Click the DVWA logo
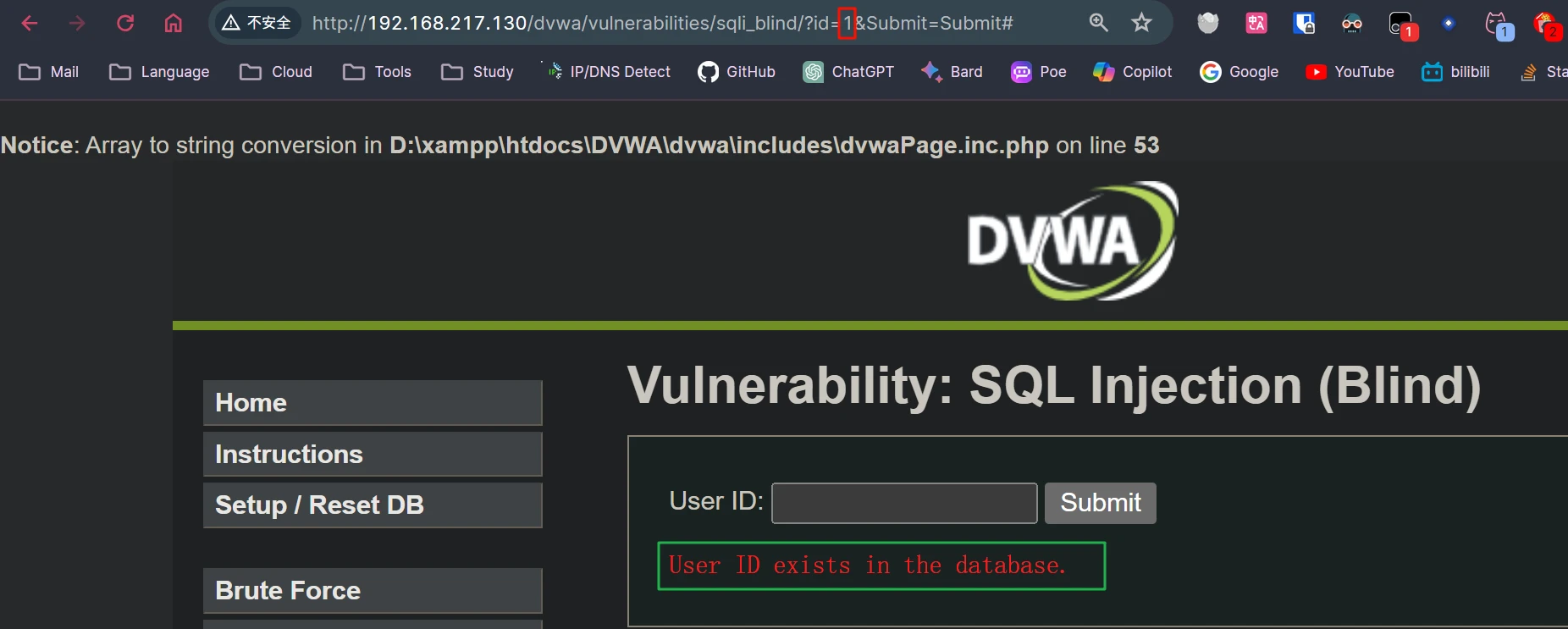The image size is (1568, 629). pyautogui.click(x=1073, y=241)
